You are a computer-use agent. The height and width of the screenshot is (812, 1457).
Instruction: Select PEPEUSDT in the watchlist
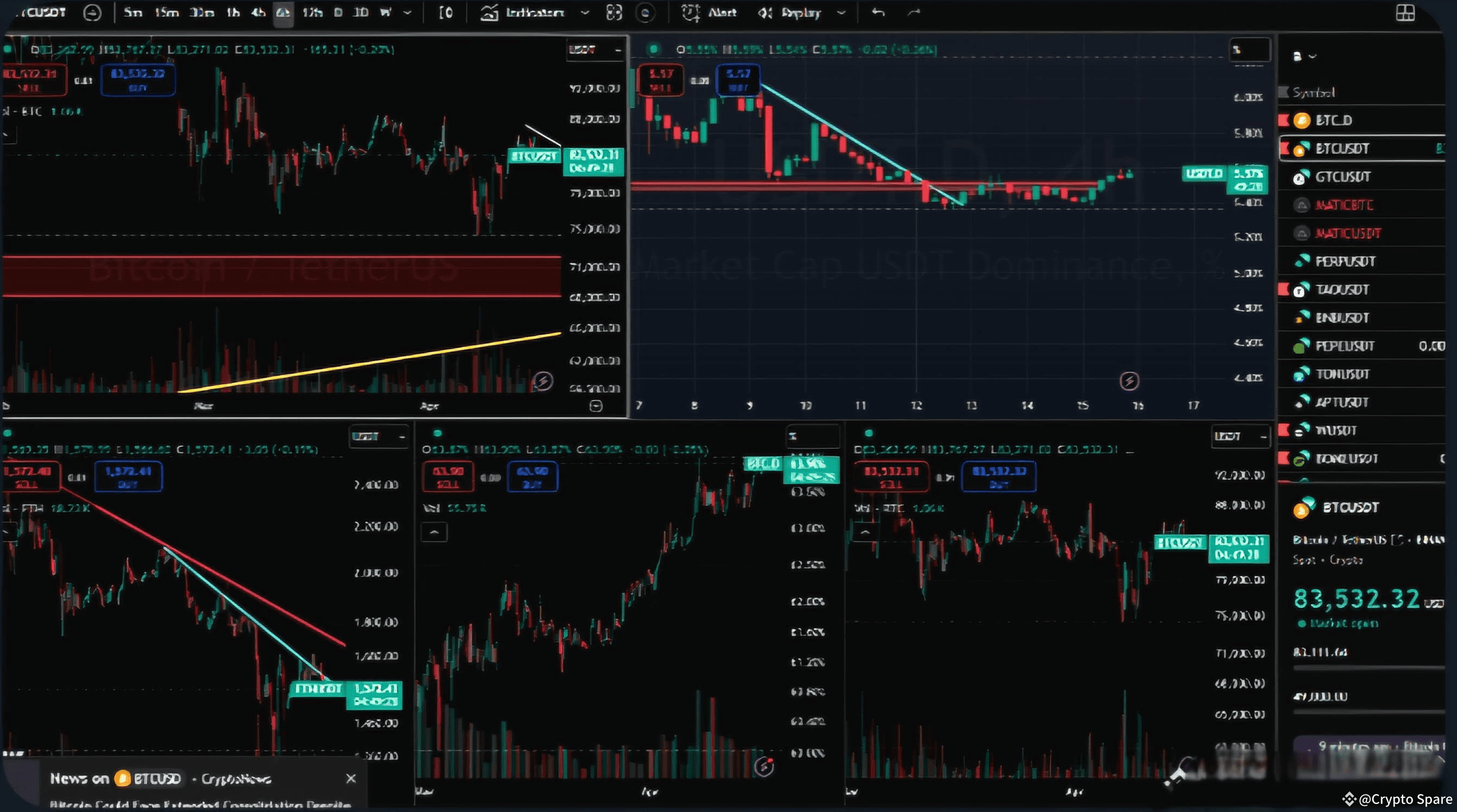click(x=1362, y=346)
